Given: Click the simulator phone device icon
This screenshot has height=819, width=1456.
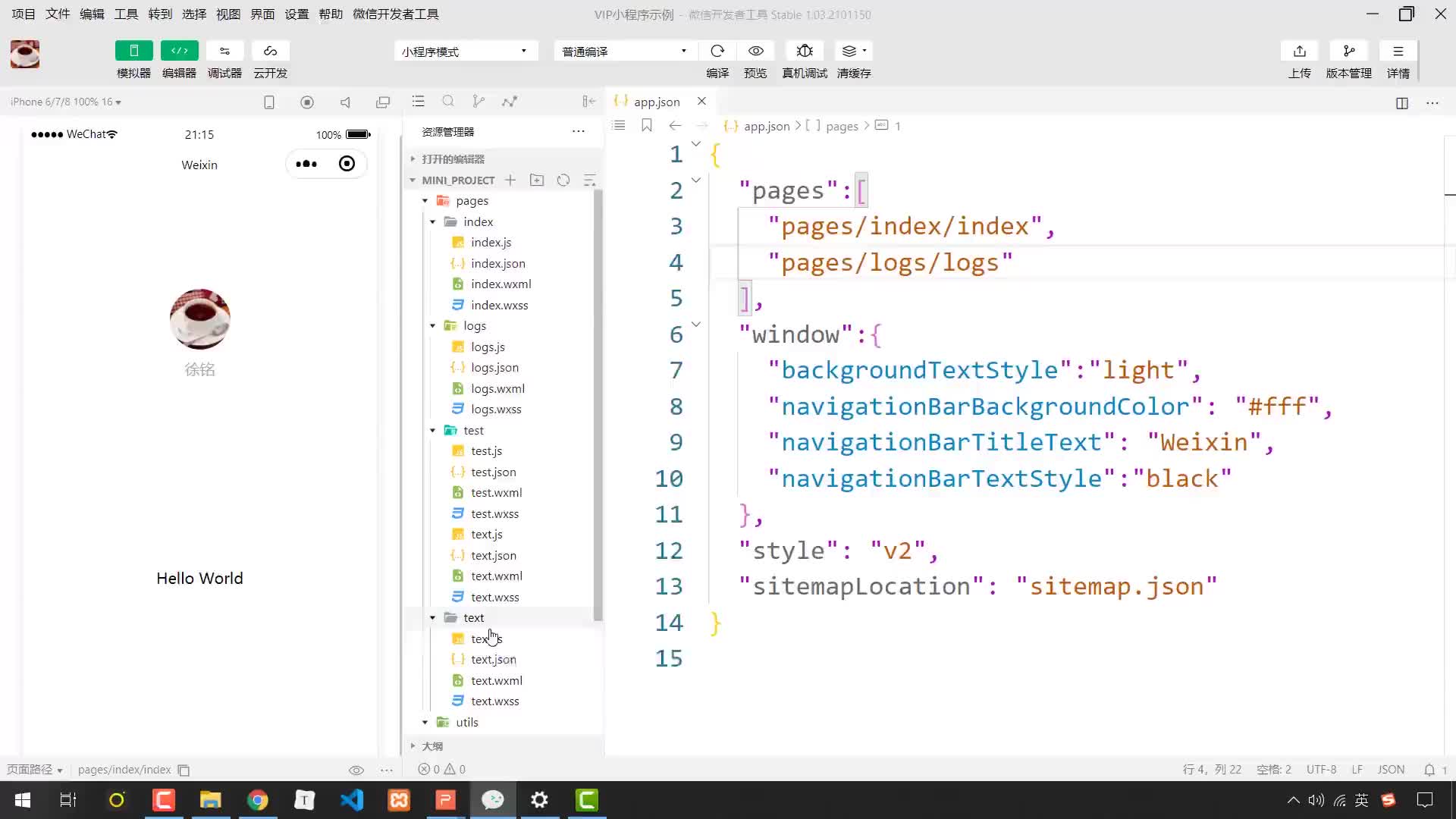Looking at the screenshot, I should pos(268,102).
